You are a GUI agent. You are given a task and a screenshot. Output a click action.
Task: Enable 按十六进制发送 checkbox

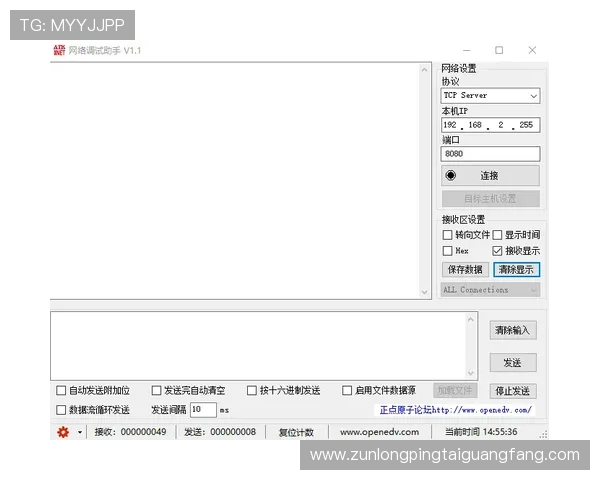(x=251, y=390)
